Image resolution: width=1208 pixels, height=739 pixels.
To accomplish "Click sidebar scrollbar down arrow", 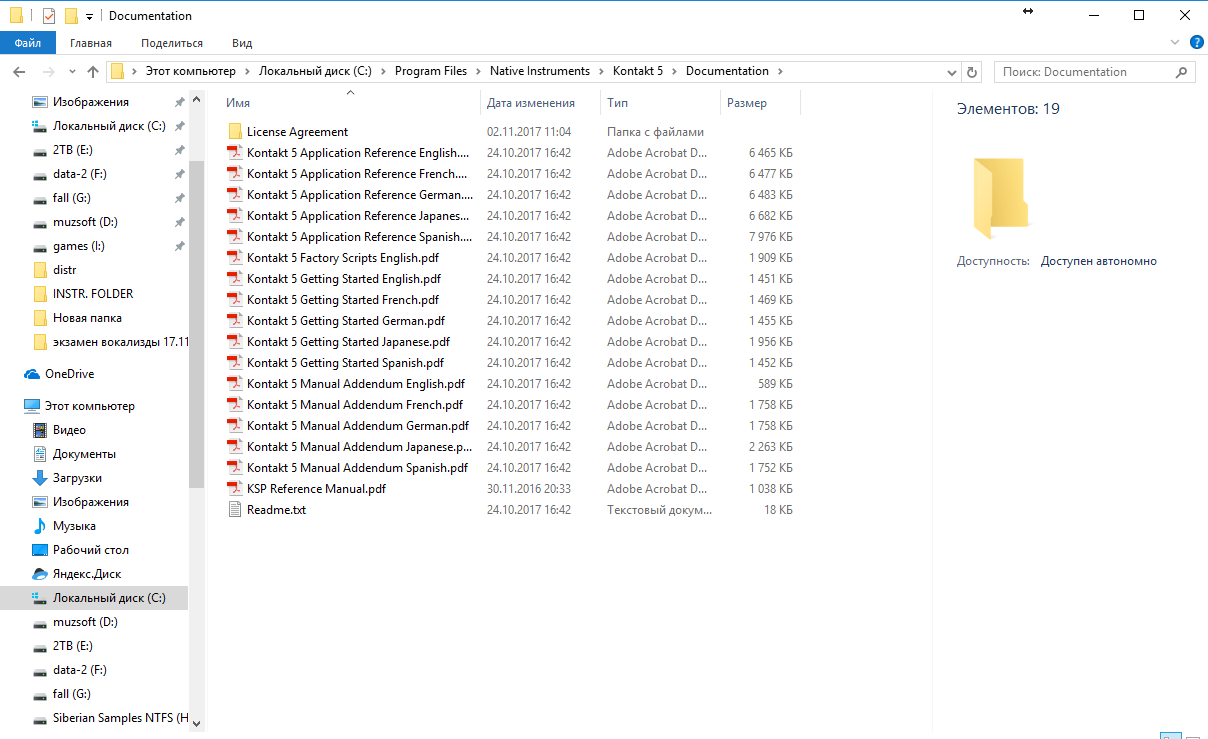I will [x=196, y=723].
